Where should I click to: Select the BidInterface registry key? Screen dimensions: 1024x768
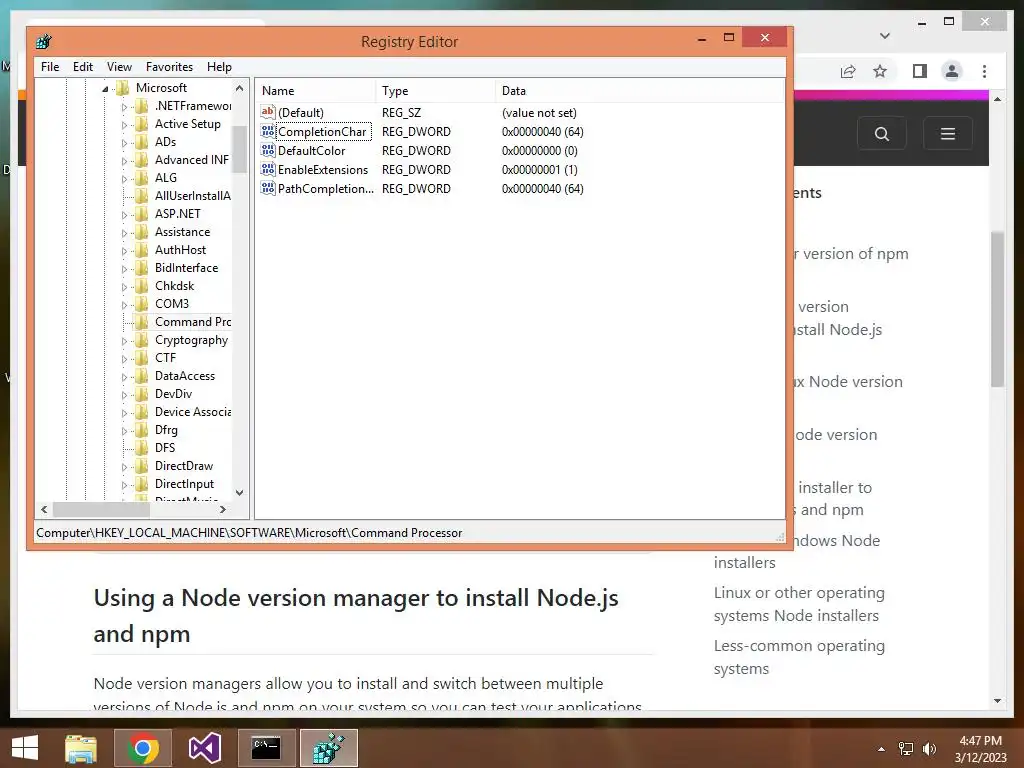click(x=186, y=268)
